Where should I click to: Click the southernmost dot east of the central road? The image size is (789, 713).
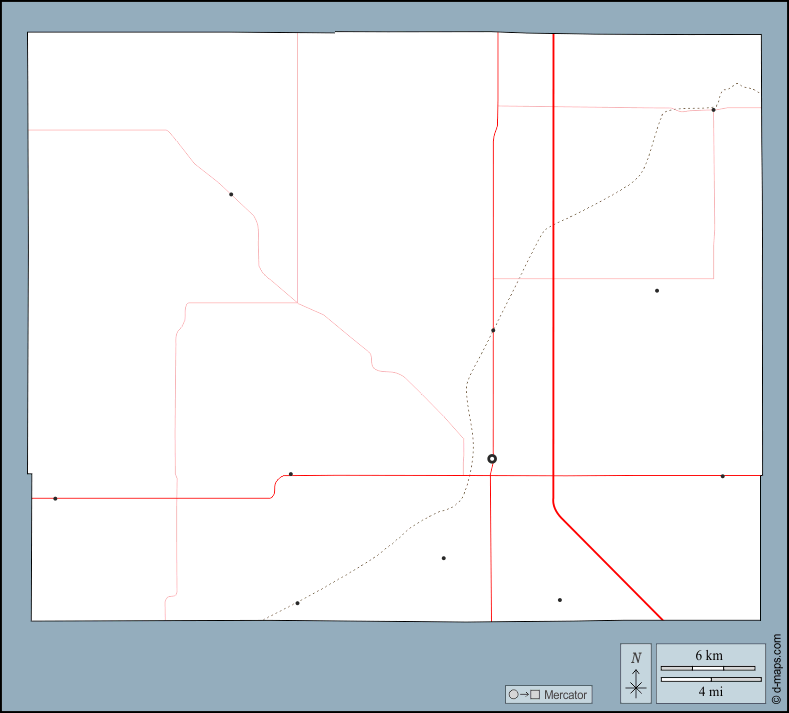click(x=560, y=600)
